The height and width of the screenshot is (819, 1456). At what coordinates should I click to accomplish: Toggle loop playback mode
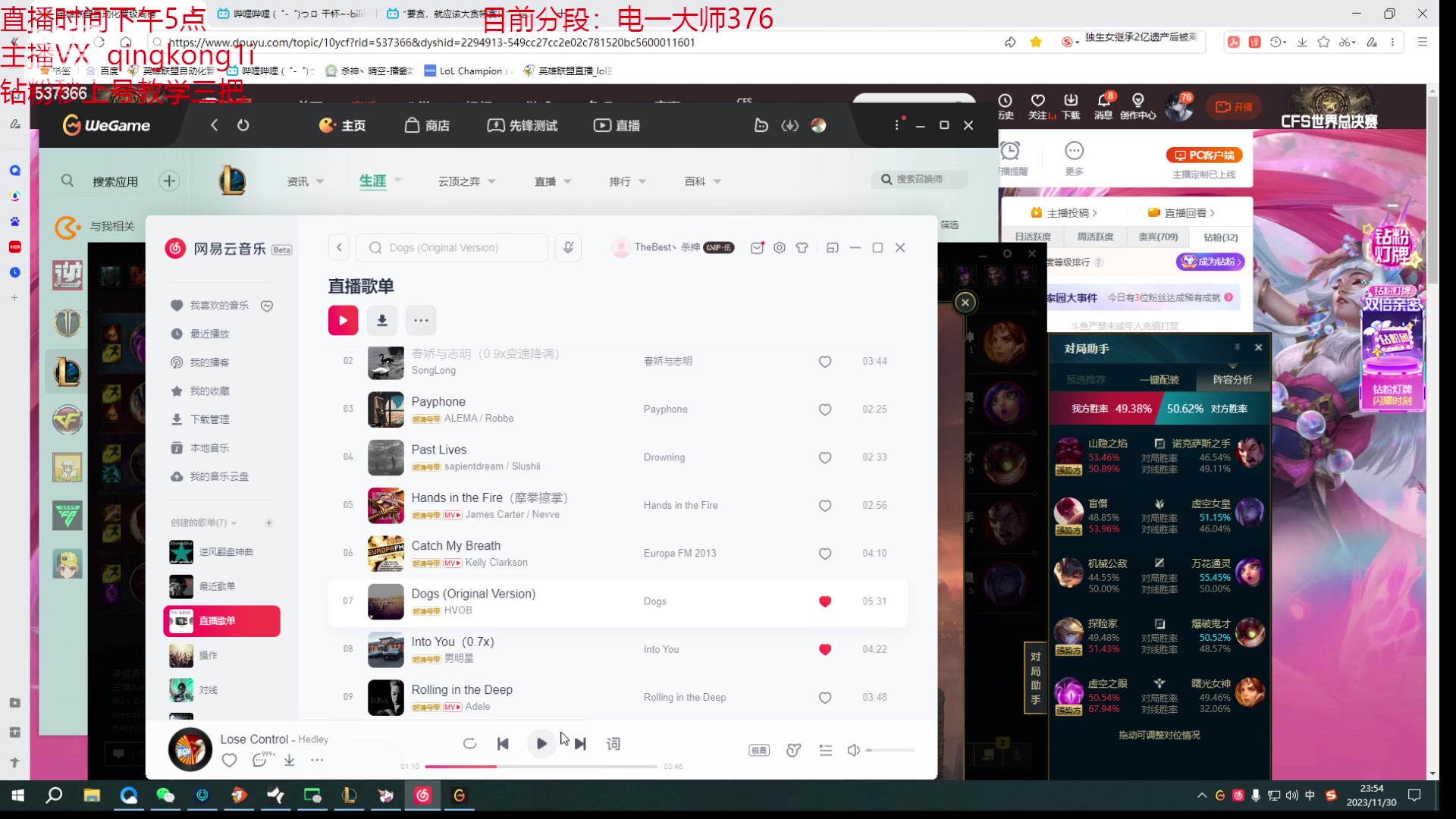[x=469, y=744]
